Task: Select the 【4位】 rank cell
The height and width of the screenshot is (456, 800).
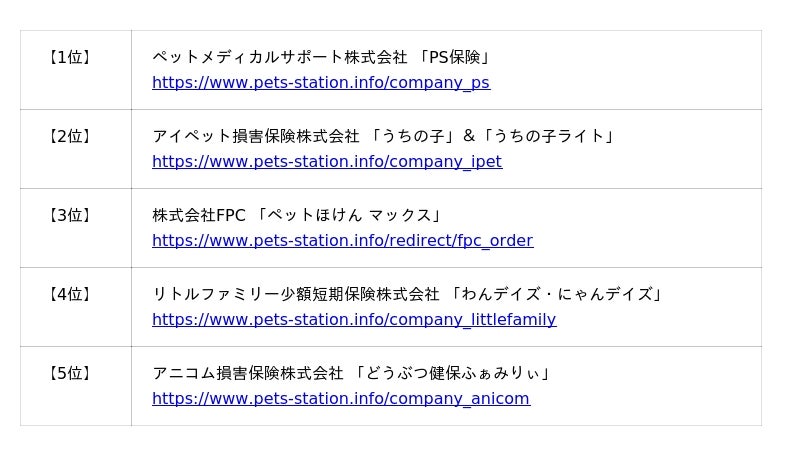Action: (70, 295)
